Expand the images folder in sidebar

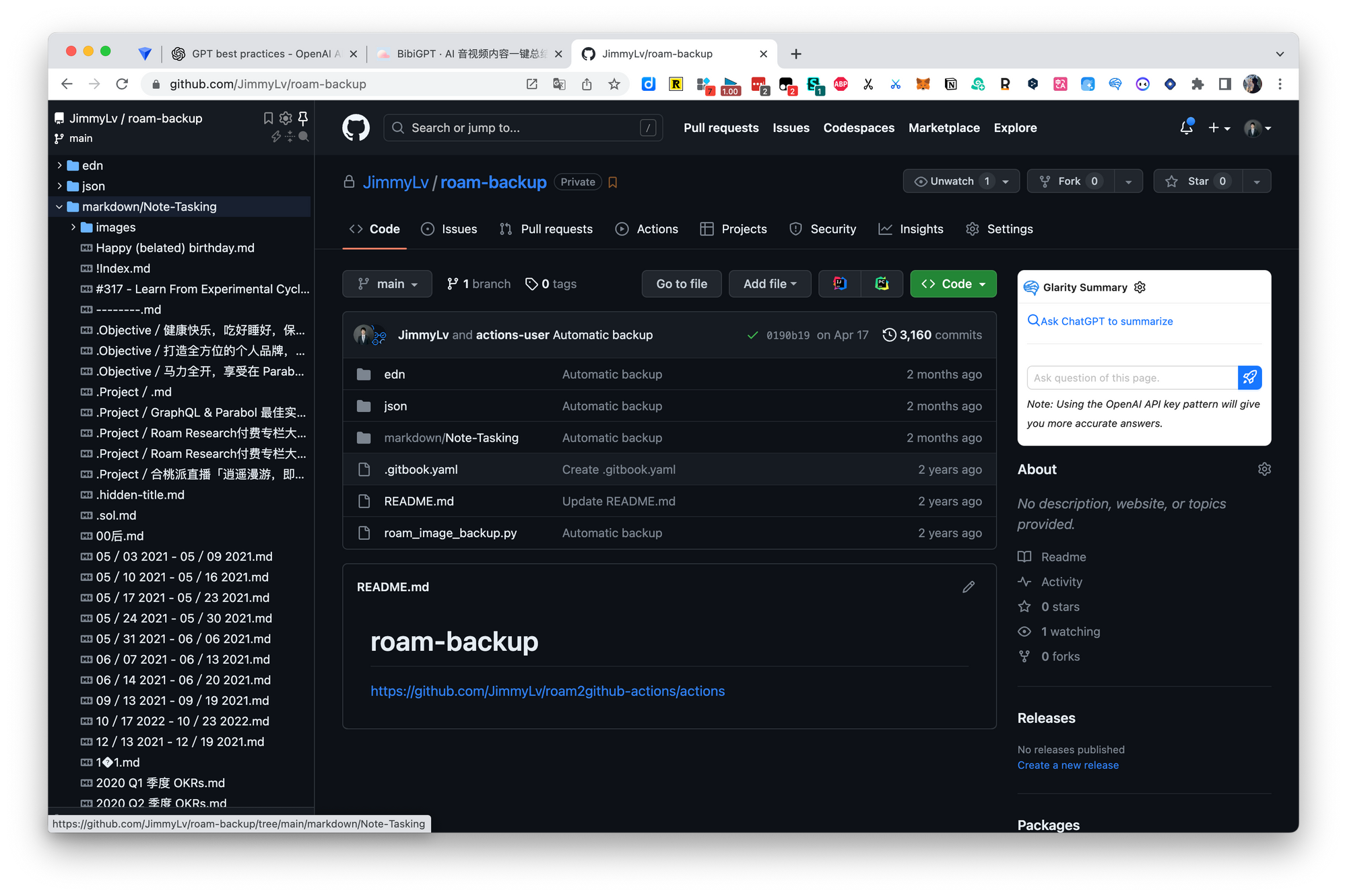click(73, 228)
